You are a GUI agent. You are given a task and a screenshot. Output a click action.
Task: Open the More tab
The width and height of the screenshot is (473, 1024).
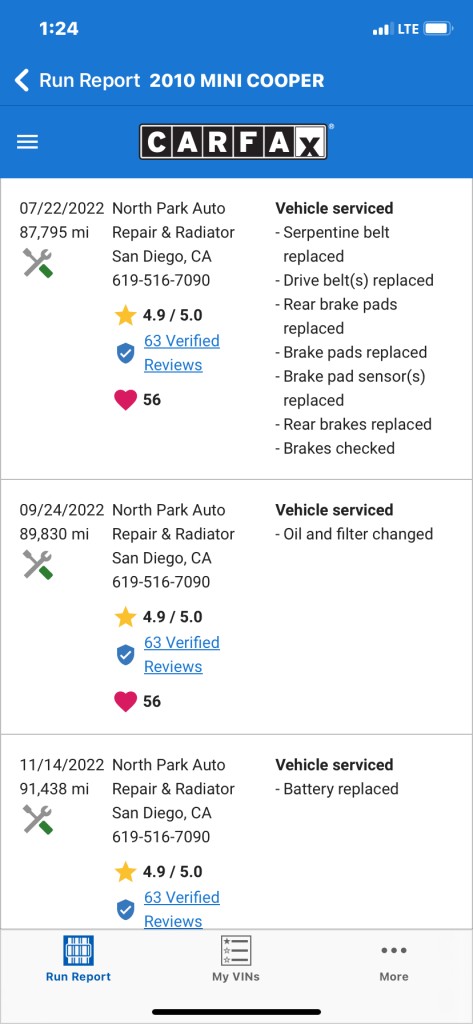[x=394, y=959]
